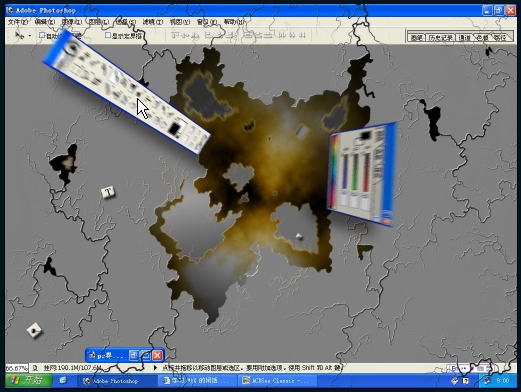The width and height of the screenshot is (521, 392).
Task: Expand the Move tool preset dropdown arrow
Action: tap(30, 35)
